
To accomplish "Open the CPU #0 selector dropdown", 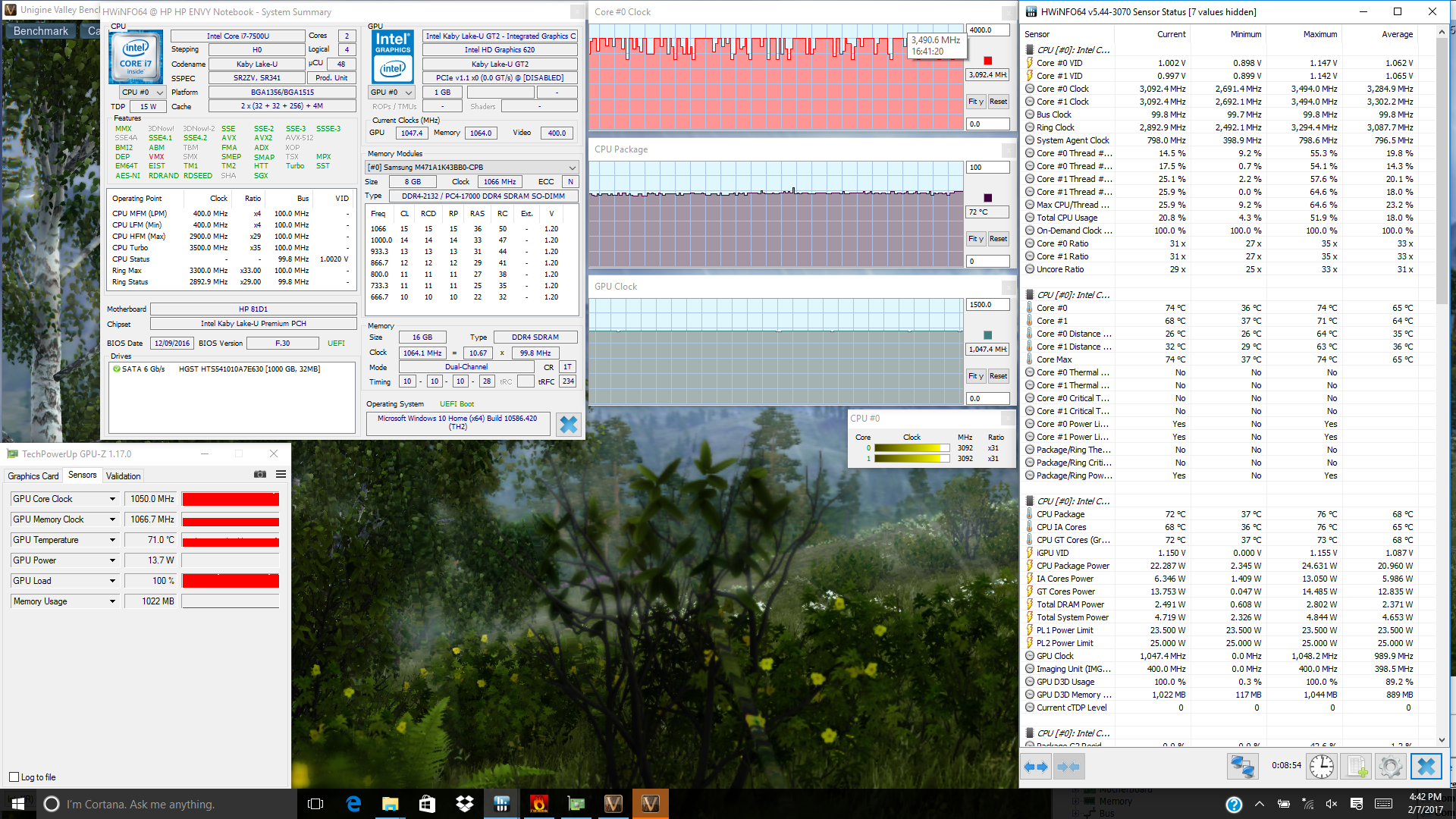I will pos(143,93).
